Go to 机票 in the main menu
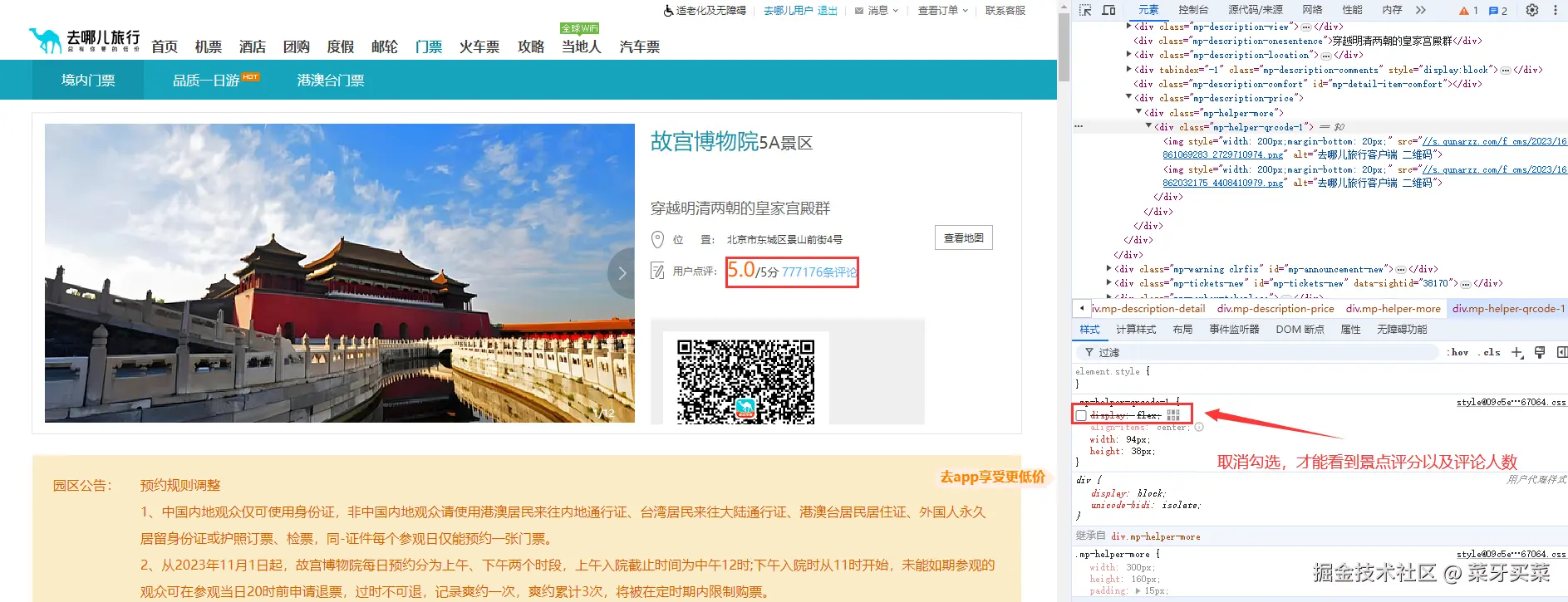Image resolution: width=1568 pixels, height=602 pixels. click(x=209, y=46)
